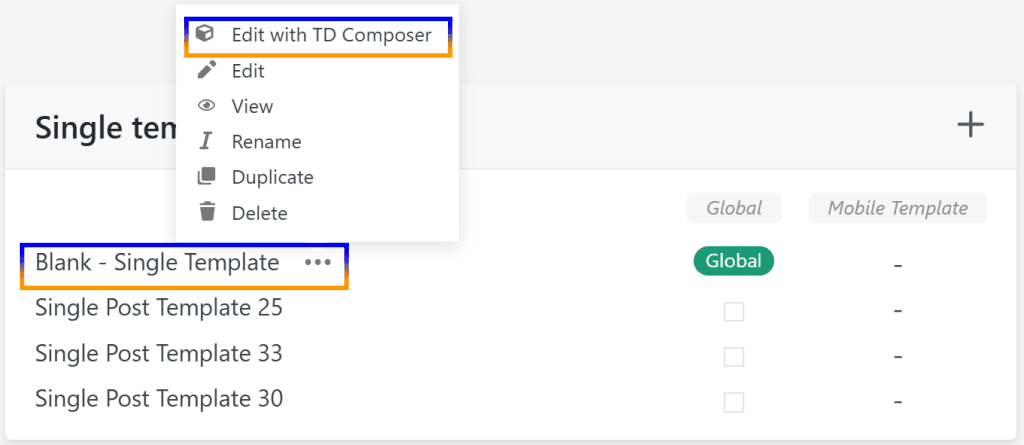Tick Global checkbox for Single Post Template 25
Screen dimensions: 1024x445
pyautogui.click(x=734, y=311)
